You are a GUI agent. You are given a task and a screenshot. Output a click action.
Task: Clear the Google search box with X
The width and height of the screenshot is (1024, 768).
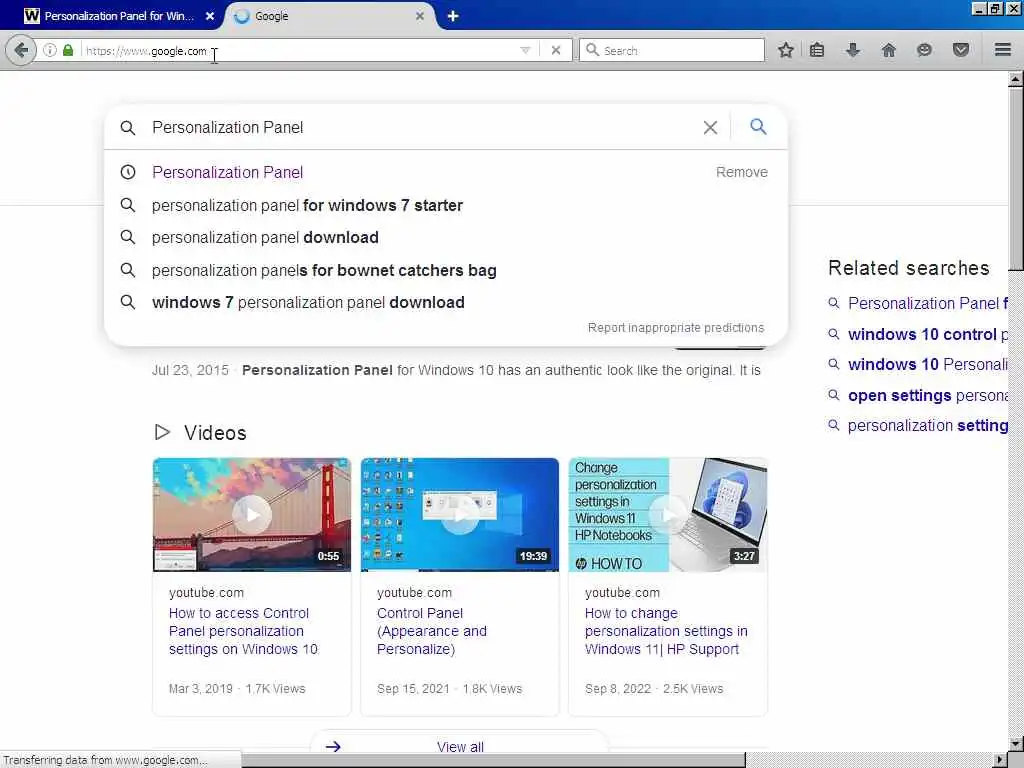710,127
